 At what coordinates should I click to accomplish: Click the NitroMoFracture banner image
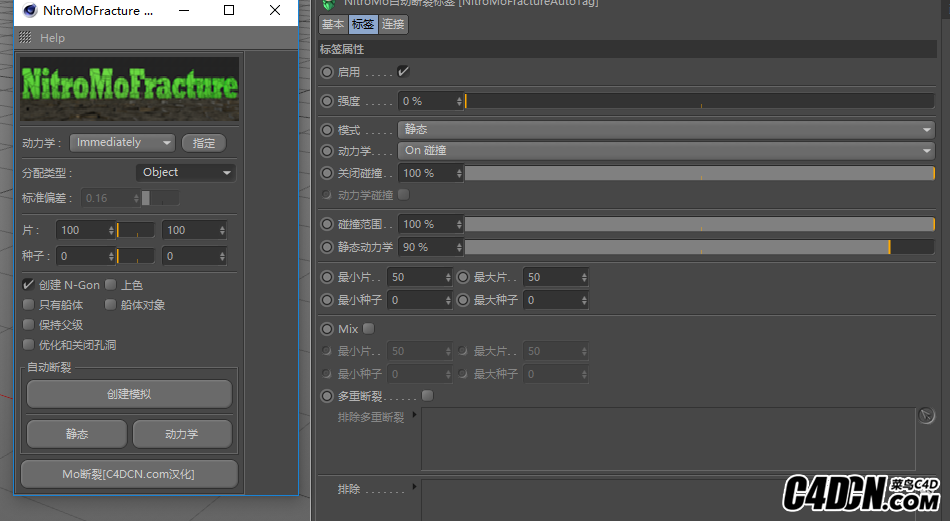tap(130, 89)
